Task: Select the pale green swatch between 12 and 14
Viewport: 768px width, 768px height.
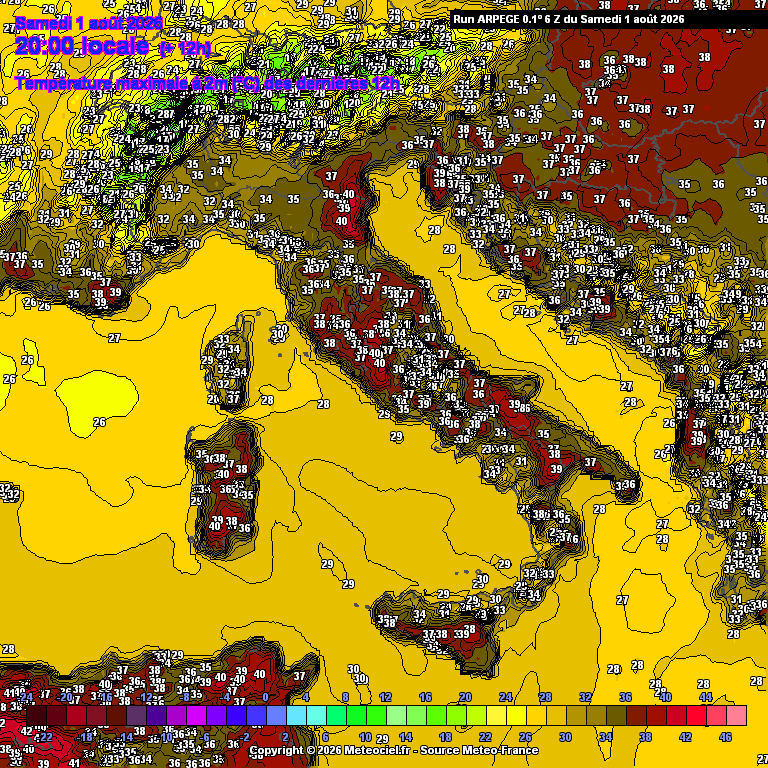Action: tap(397, 716)
